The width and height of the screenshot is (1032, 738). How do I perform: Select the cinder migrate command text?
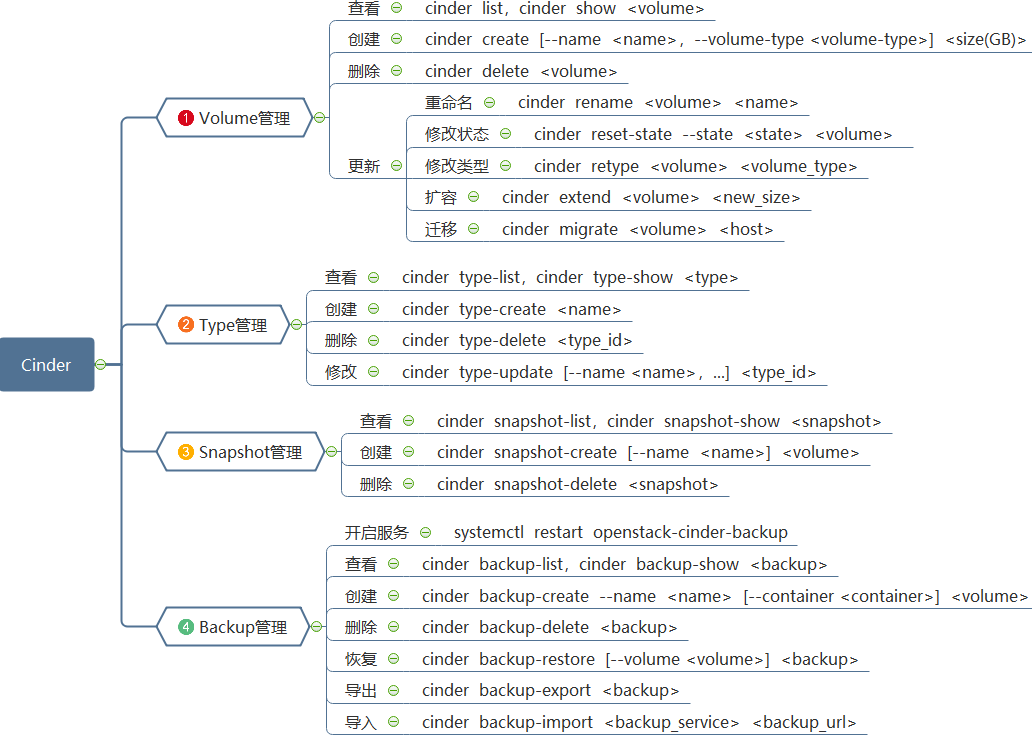[637, 229]
